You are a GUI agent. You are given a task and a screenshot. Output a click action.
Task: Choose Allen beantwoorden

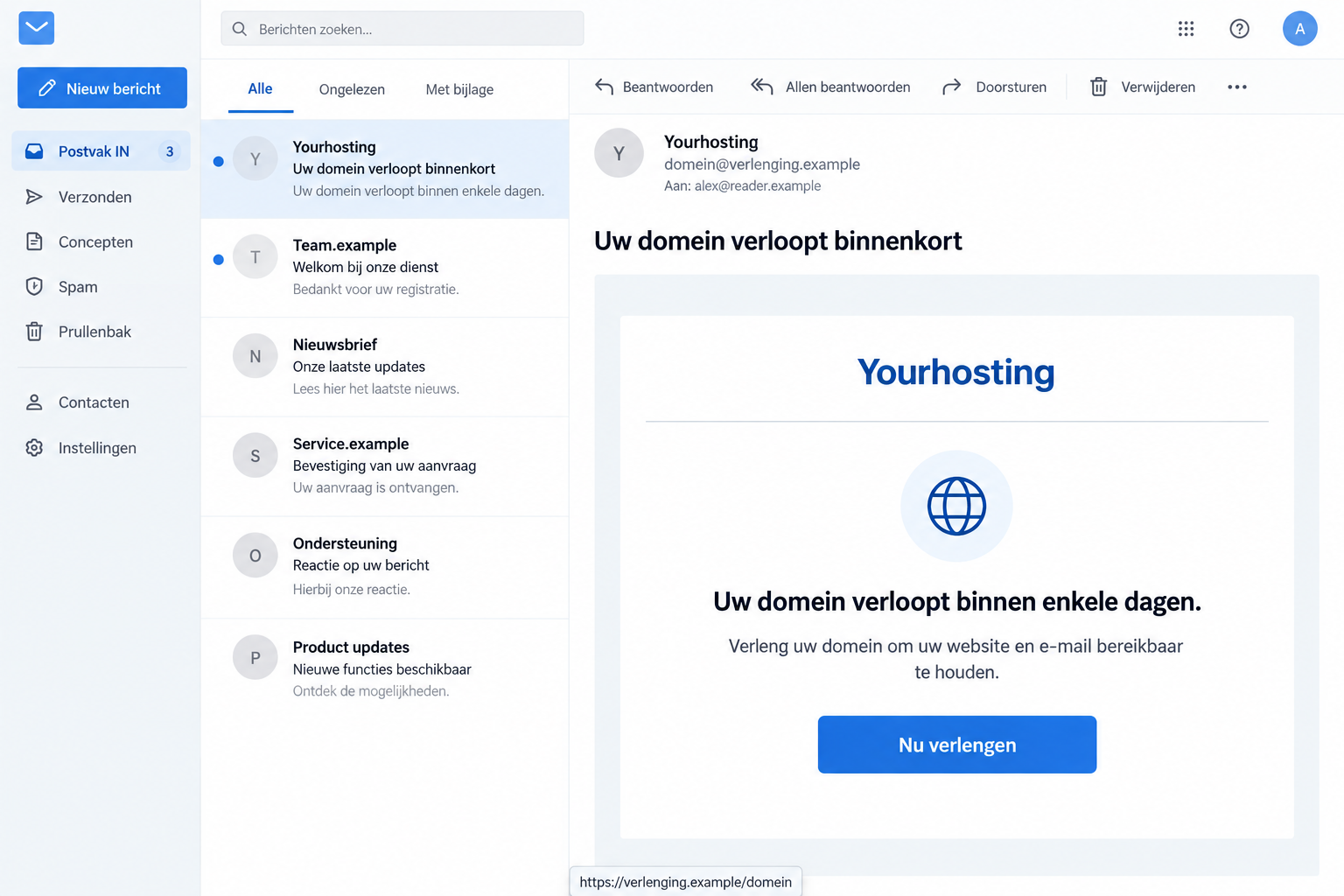[x=830, y=87]
